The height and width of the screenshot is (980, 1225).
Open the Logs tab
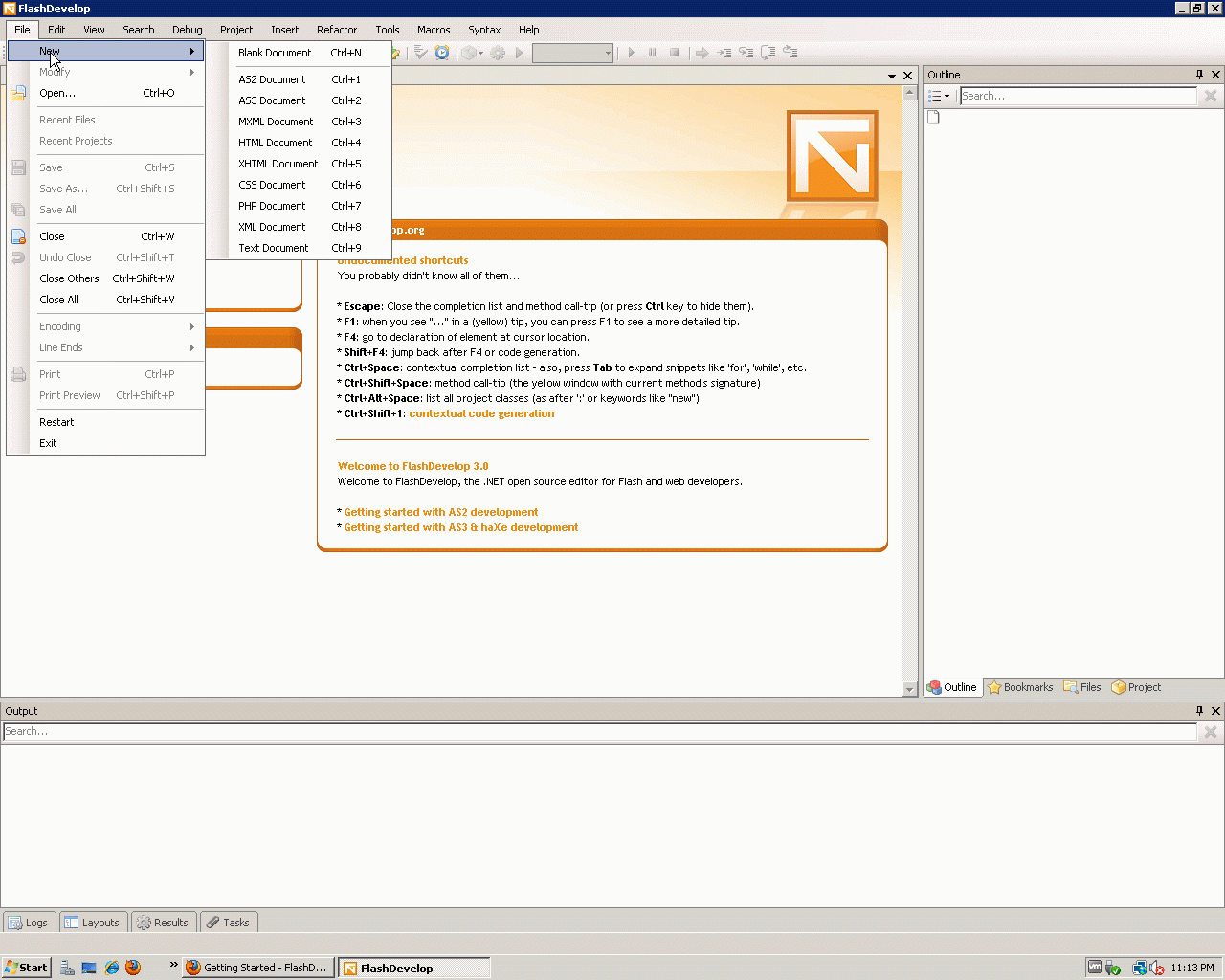29,923
